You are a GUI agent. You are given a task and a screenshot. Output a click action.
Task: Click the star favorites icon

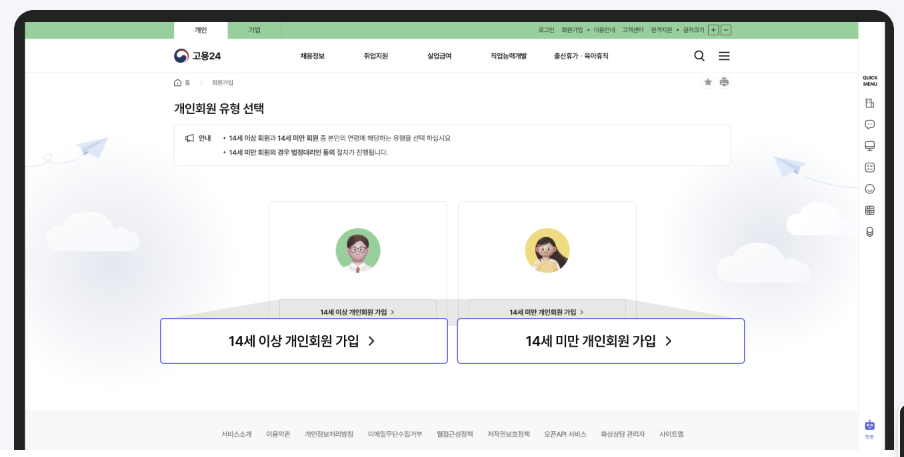[x=708, y=82]
